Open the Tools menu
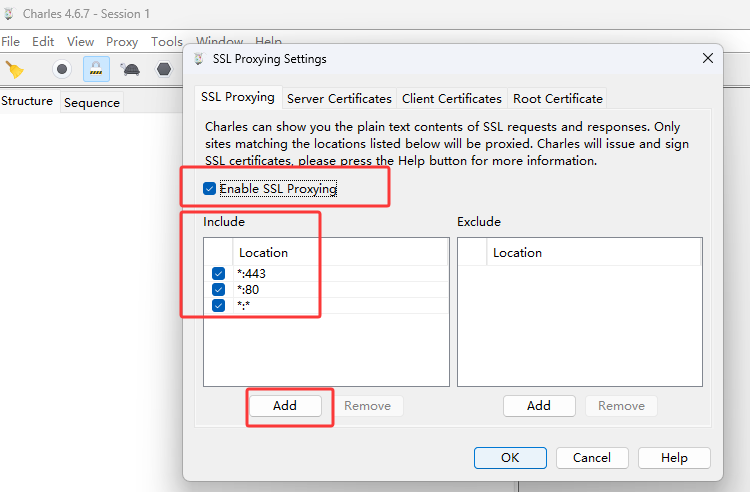The height and width of the screenshot is (492, 750). coord(167,42)
